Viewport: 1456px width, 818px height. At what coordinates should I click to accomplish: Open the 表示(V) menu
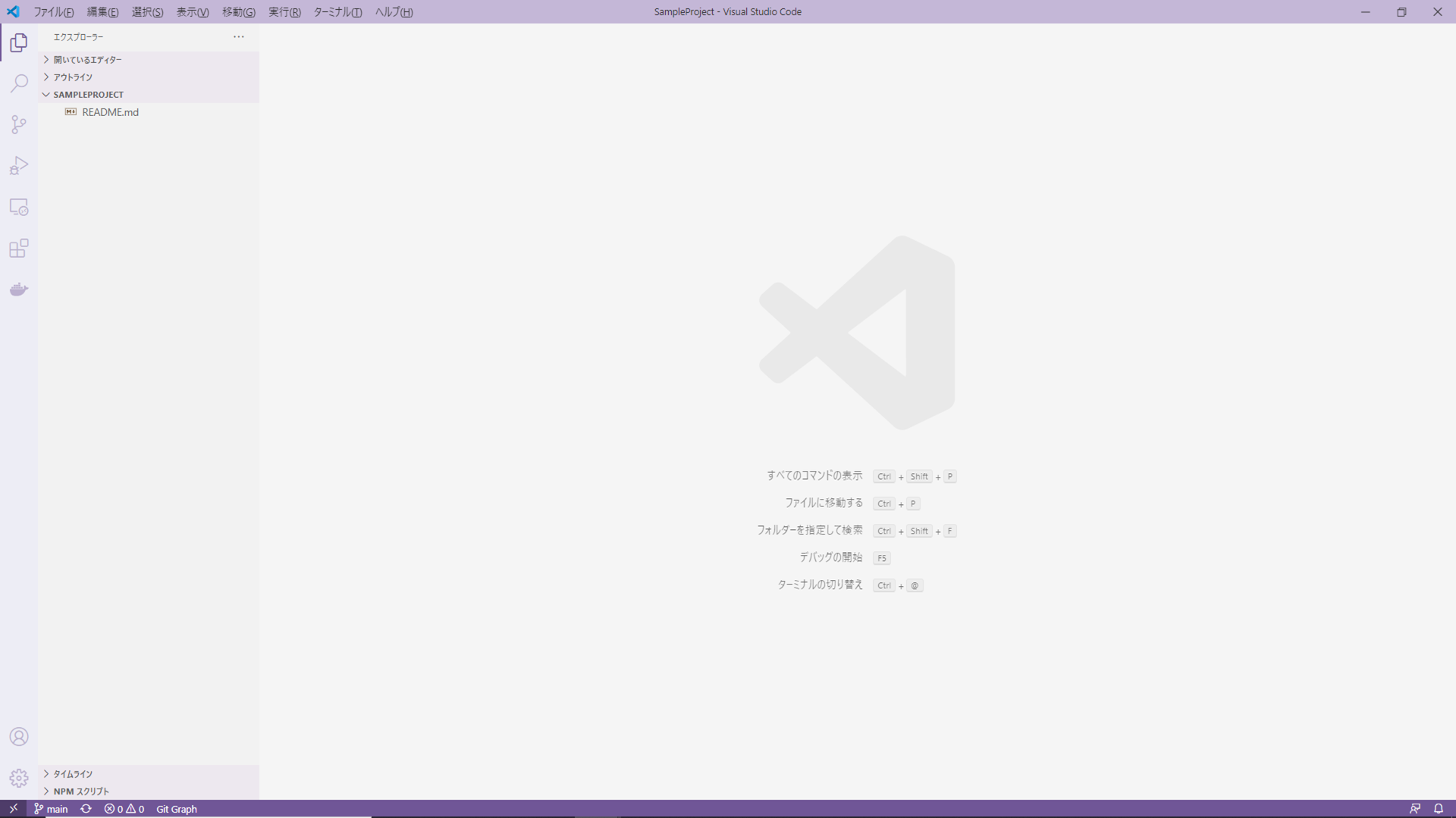coord(193,12)
